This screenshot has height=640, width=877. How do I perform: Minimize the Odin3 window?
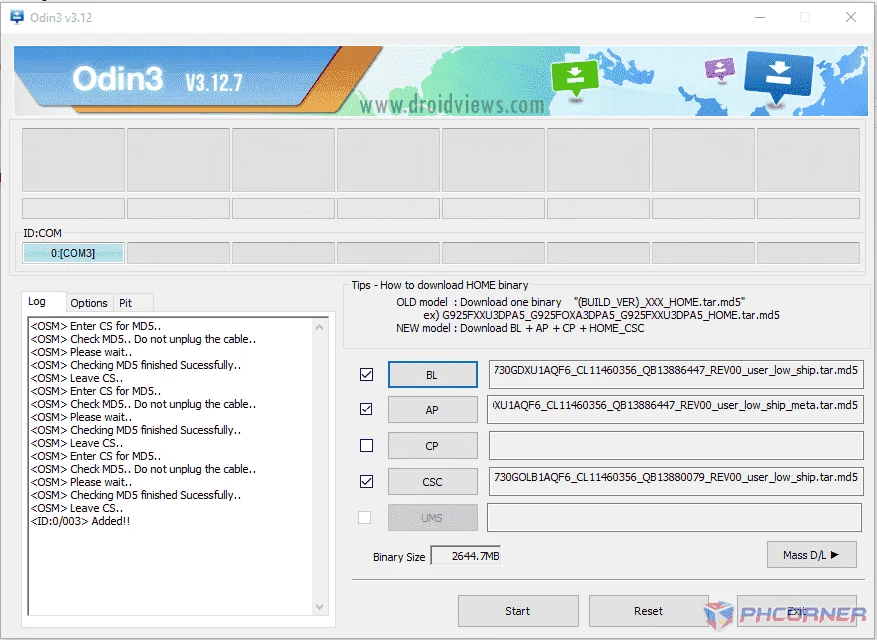(760, 17)
